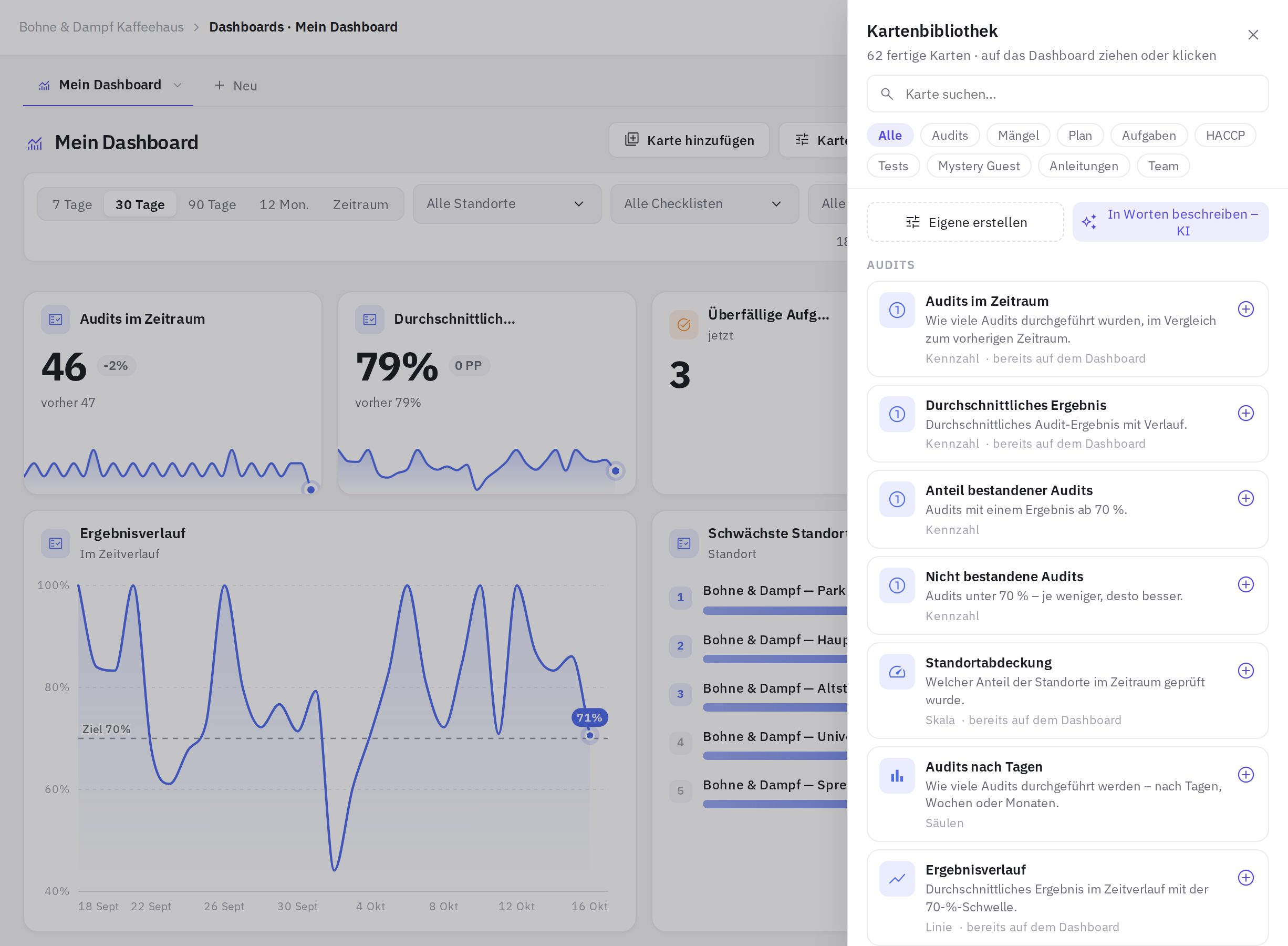The width and height of the screenshot is (1288, 946).
Task: Click the Überfällige Aufgaben checkmark icon
Action: click(x=684, y=325)
